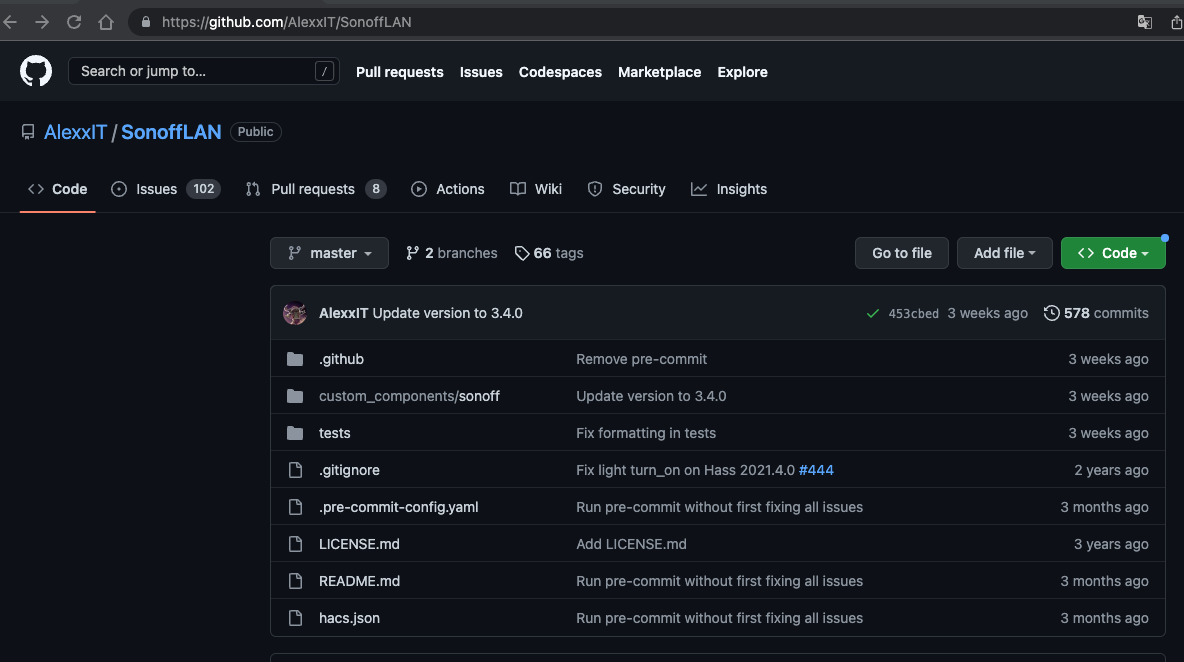This screenshot has height=662, width=1184.
Task: Click the share icon in address bar
Action: click(x=1176, y=23)
